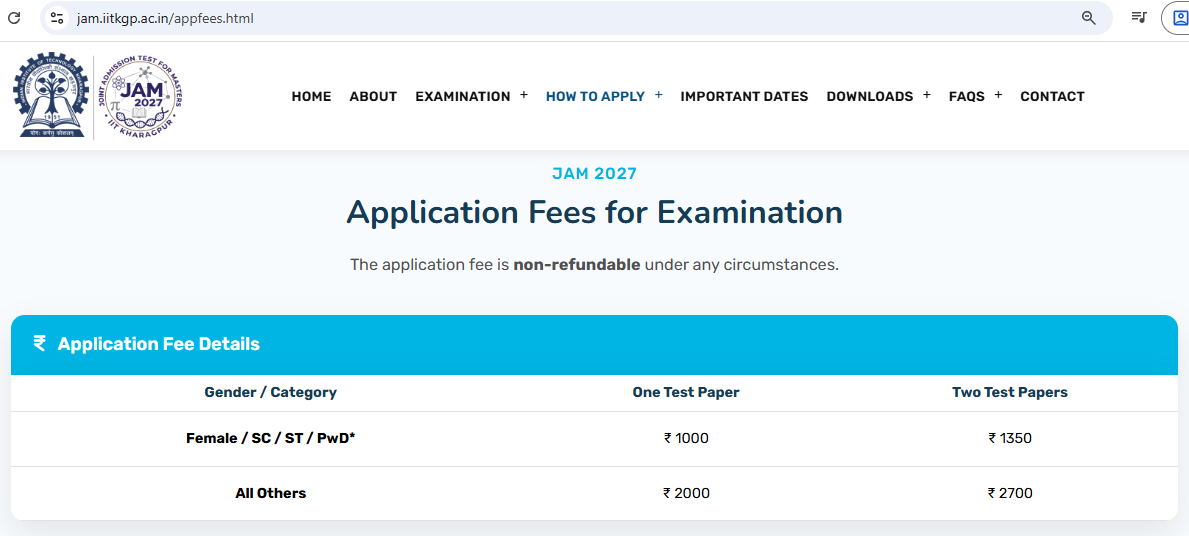The width and height of the screenshot is (1189, 536).
Task: Click the rupee icon in fee details header
Action: tap(39, 343)
